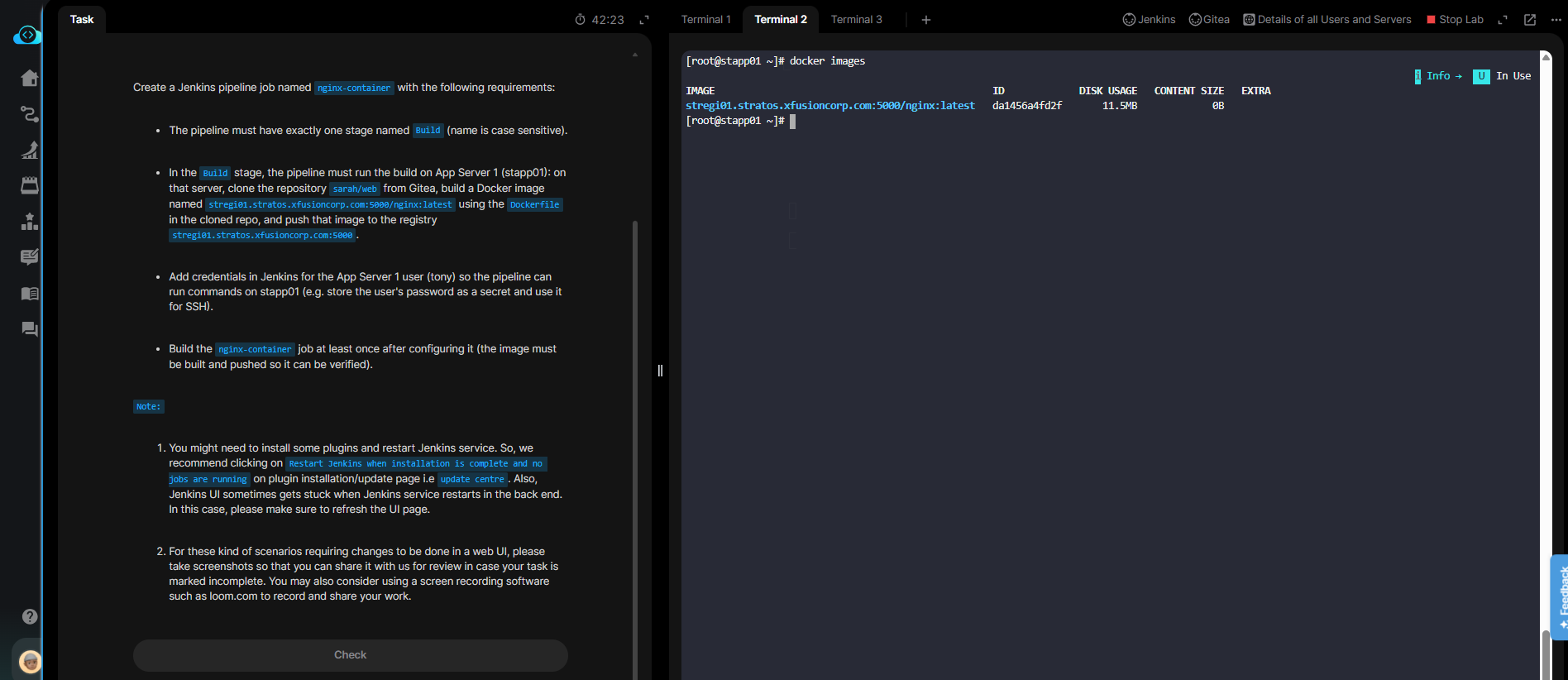Click the help question mark icon
The height and width of the screenshot is (680, 1568).
point(30,616)
